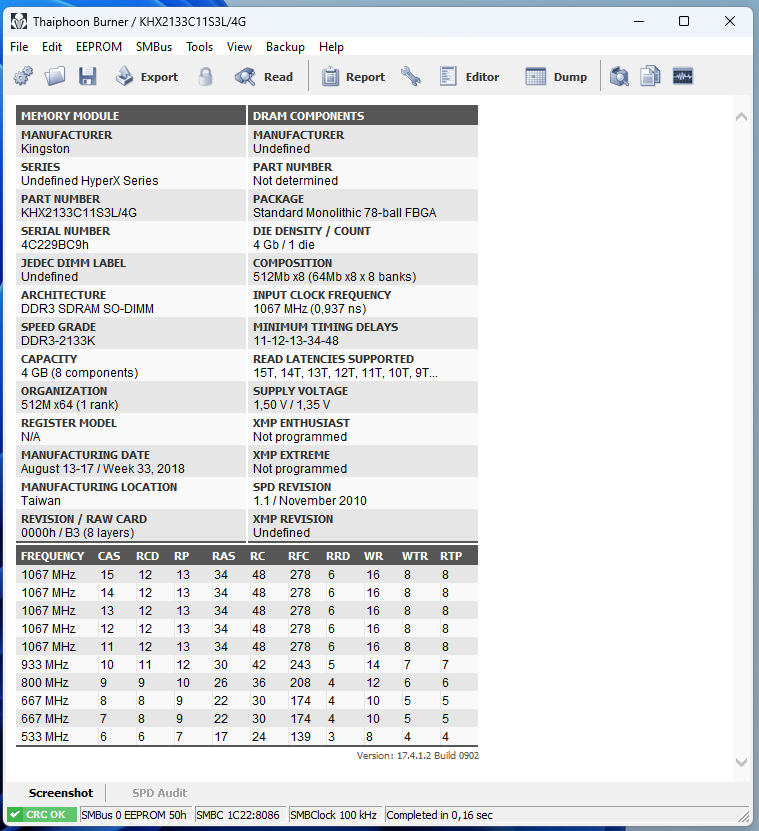Screen dimensions: 759x831
Task: Click the DDR3-2133K speed grade value
Action: coord(58,341)
